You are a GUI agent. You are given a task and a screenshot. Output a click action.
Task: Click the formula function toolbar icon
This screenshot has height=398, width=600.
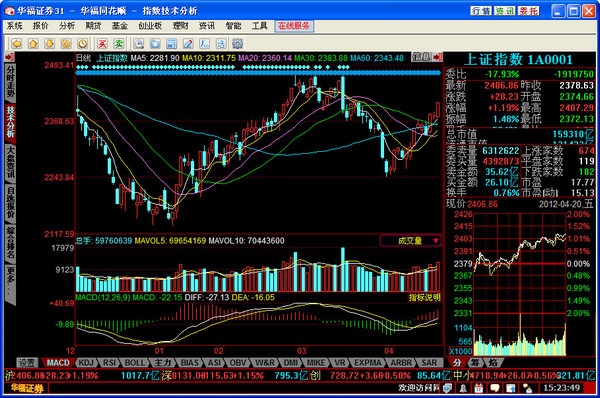coord(204,44)
